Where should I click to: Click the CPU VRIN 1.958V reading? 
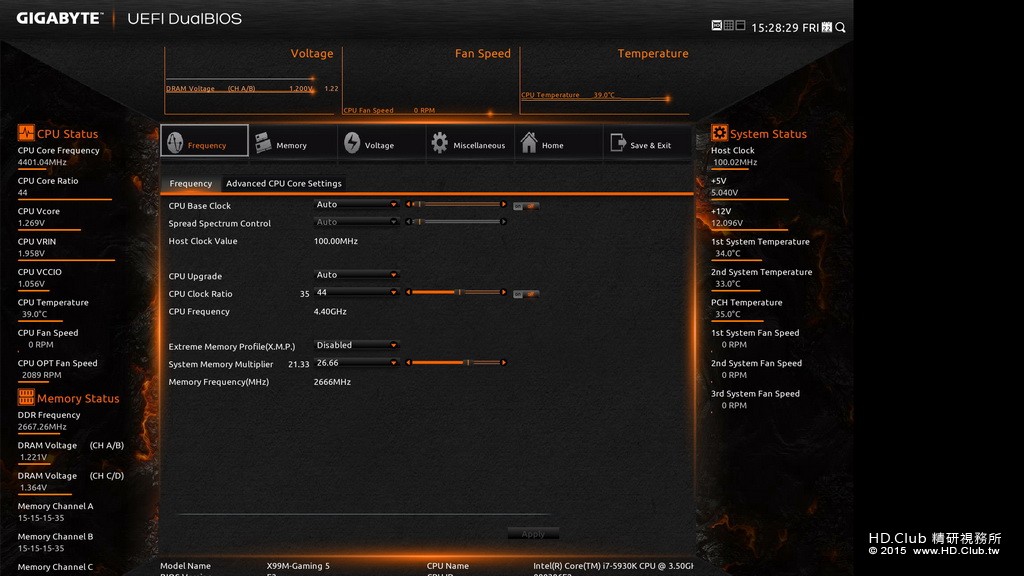pyautogui.click(x=31, y=253)
